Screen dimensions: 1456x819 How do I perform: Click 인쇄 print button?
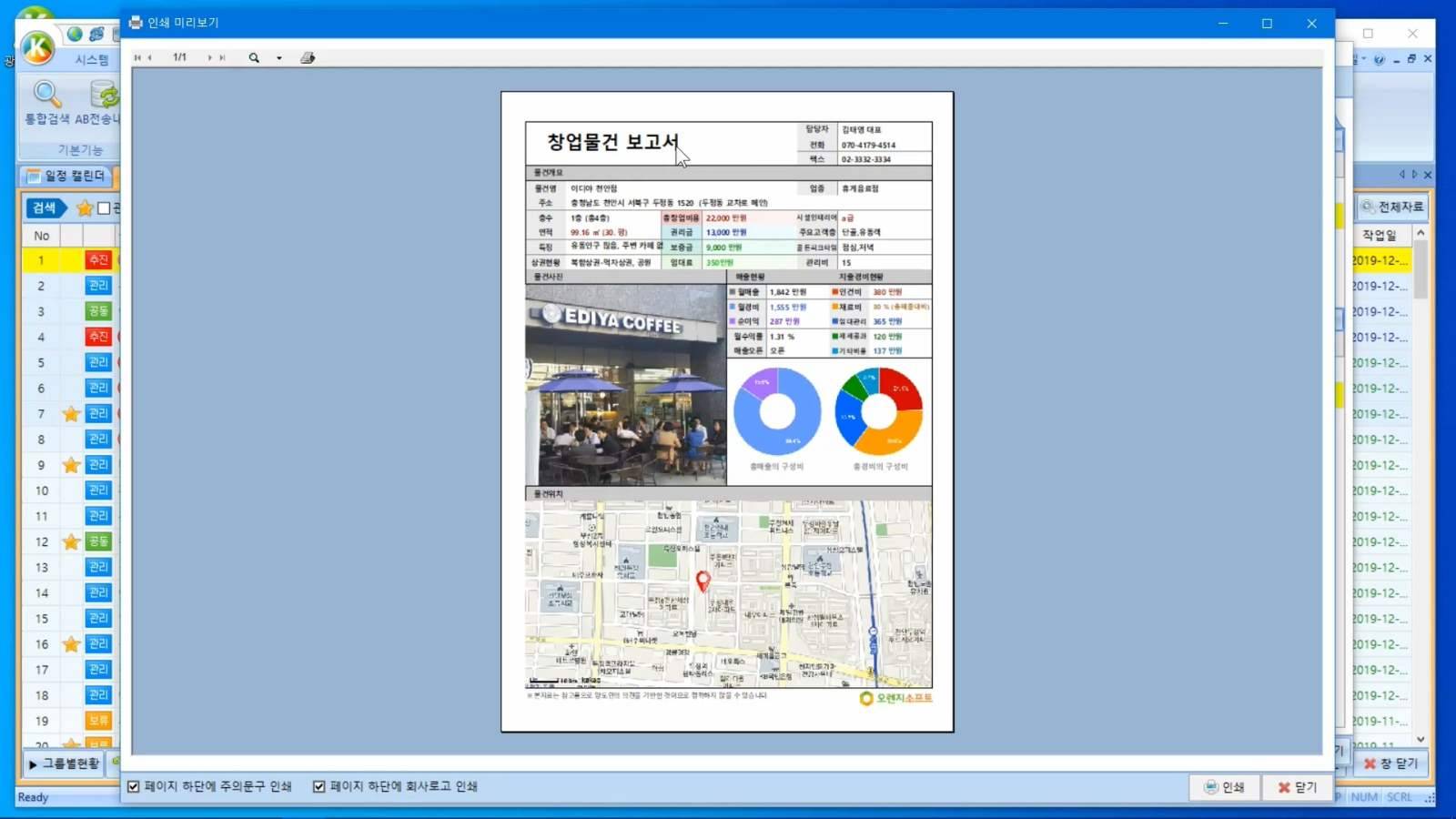pyautogui.click(x=1225, y=787)
